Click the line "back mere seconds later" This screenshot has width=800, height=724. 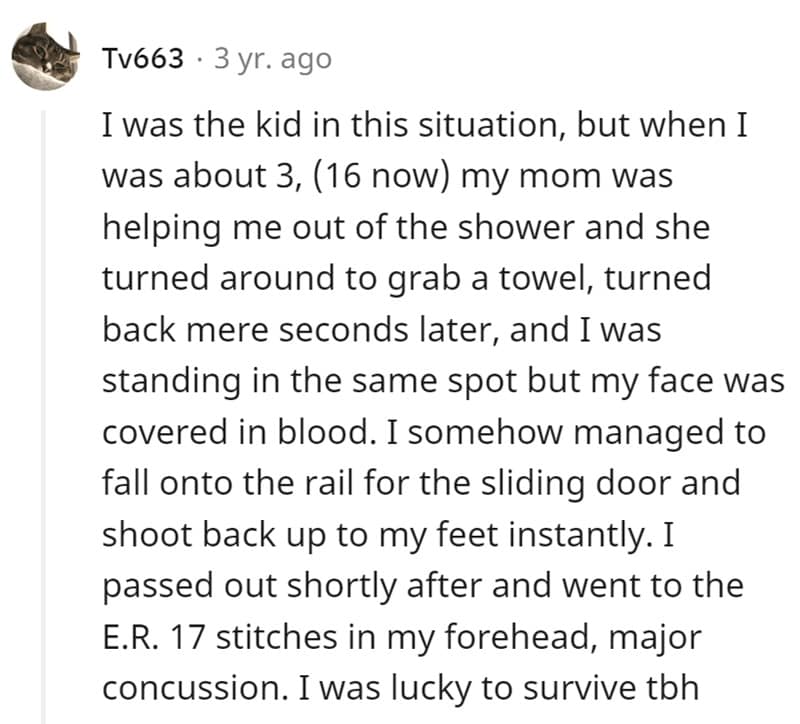381,330
